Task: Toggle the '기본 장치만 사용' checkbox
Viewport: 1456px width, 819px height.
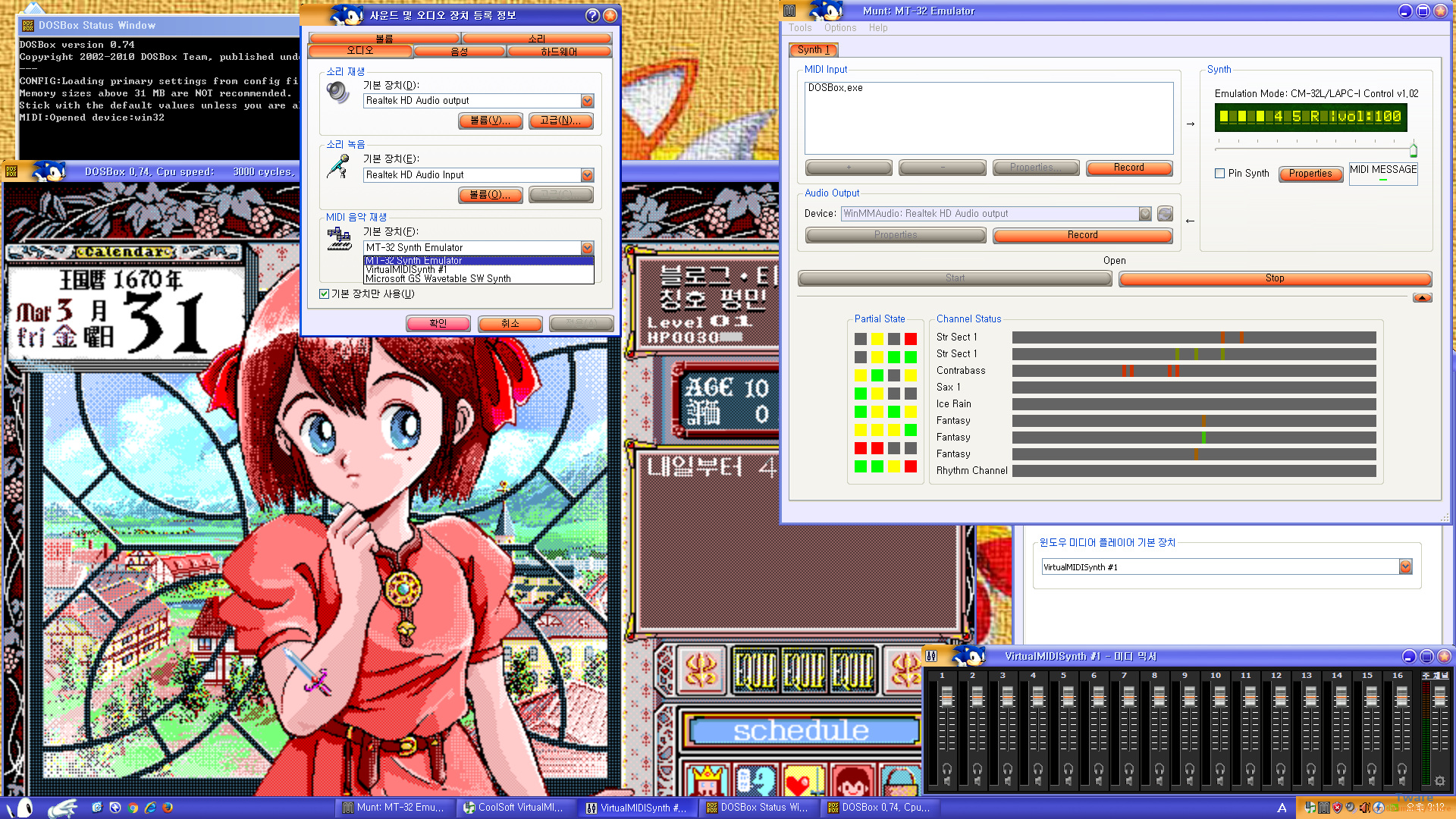Action: pyautogui.click(x=325, y=293)
